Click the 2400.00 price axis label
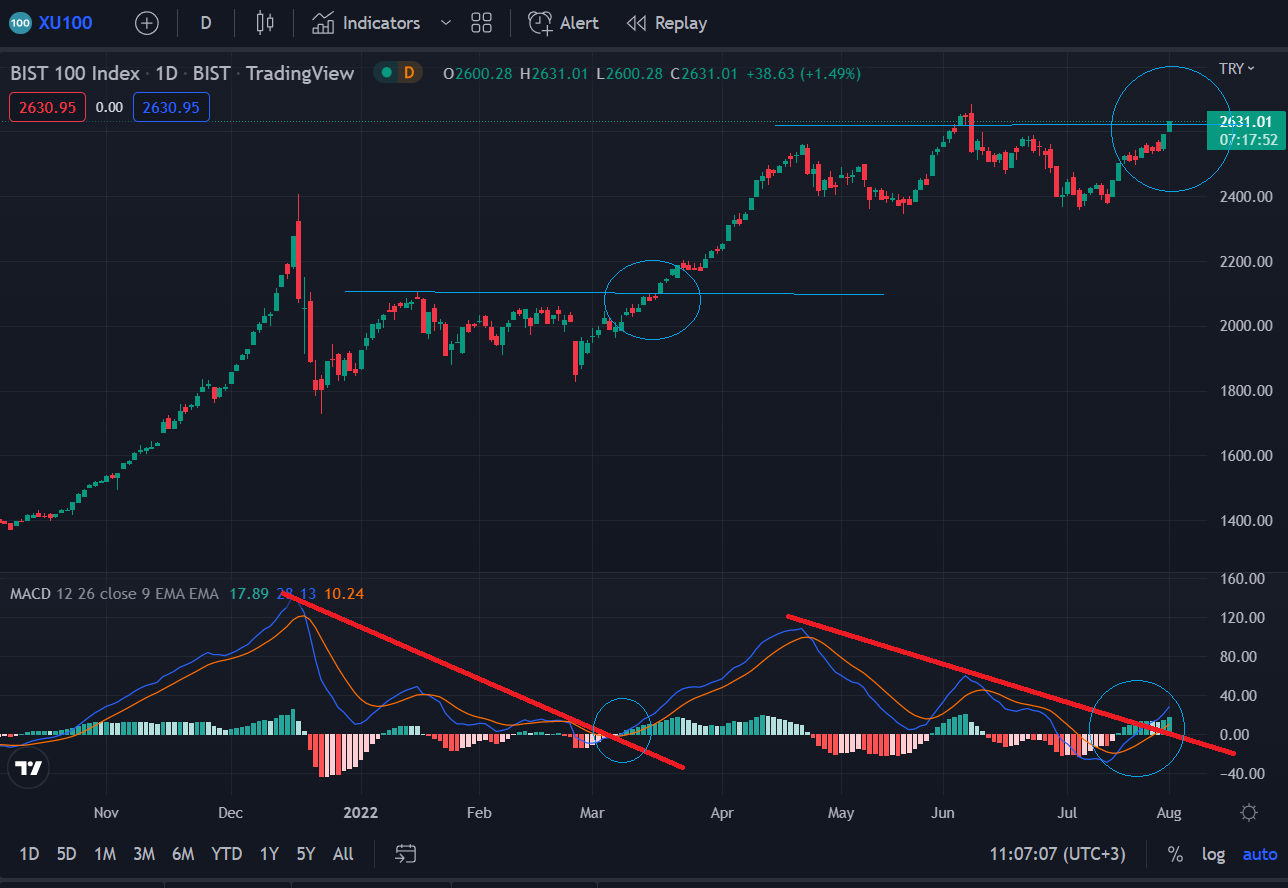Image resolution: width=1288 pixels, height=888 pixels. click(x=1244, y=196)
